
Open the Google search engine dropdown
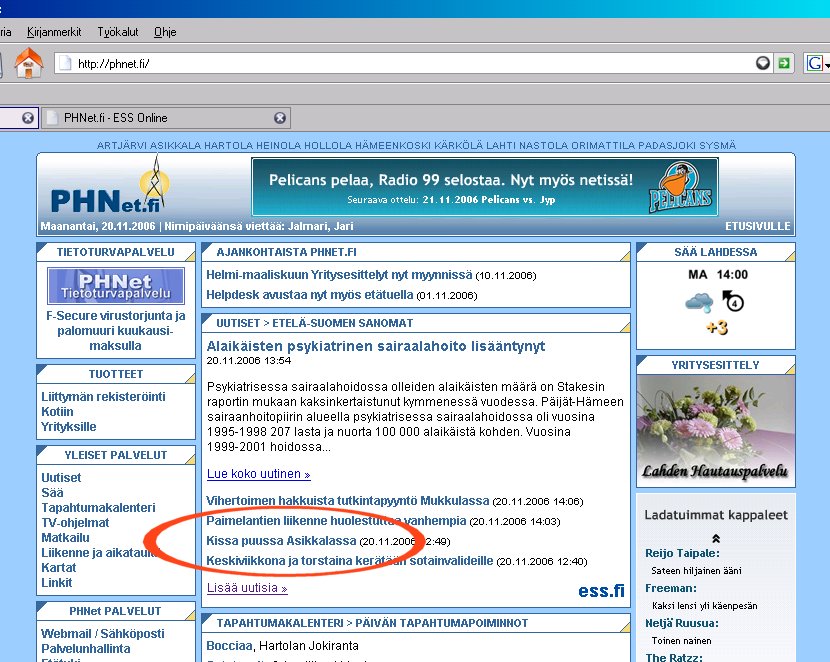coord(816,64)
